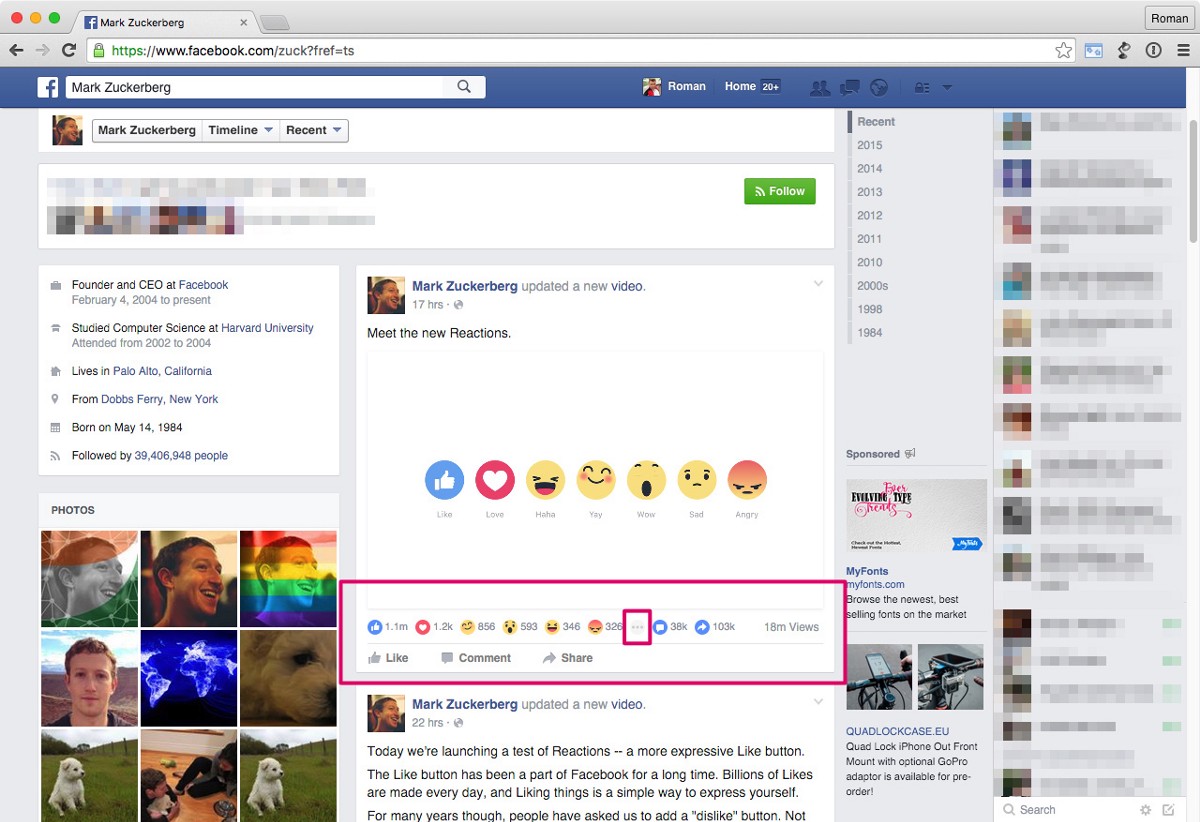1200x822 pixels.
Task: Click Like under the Reactions post
Action: (388, 658)
